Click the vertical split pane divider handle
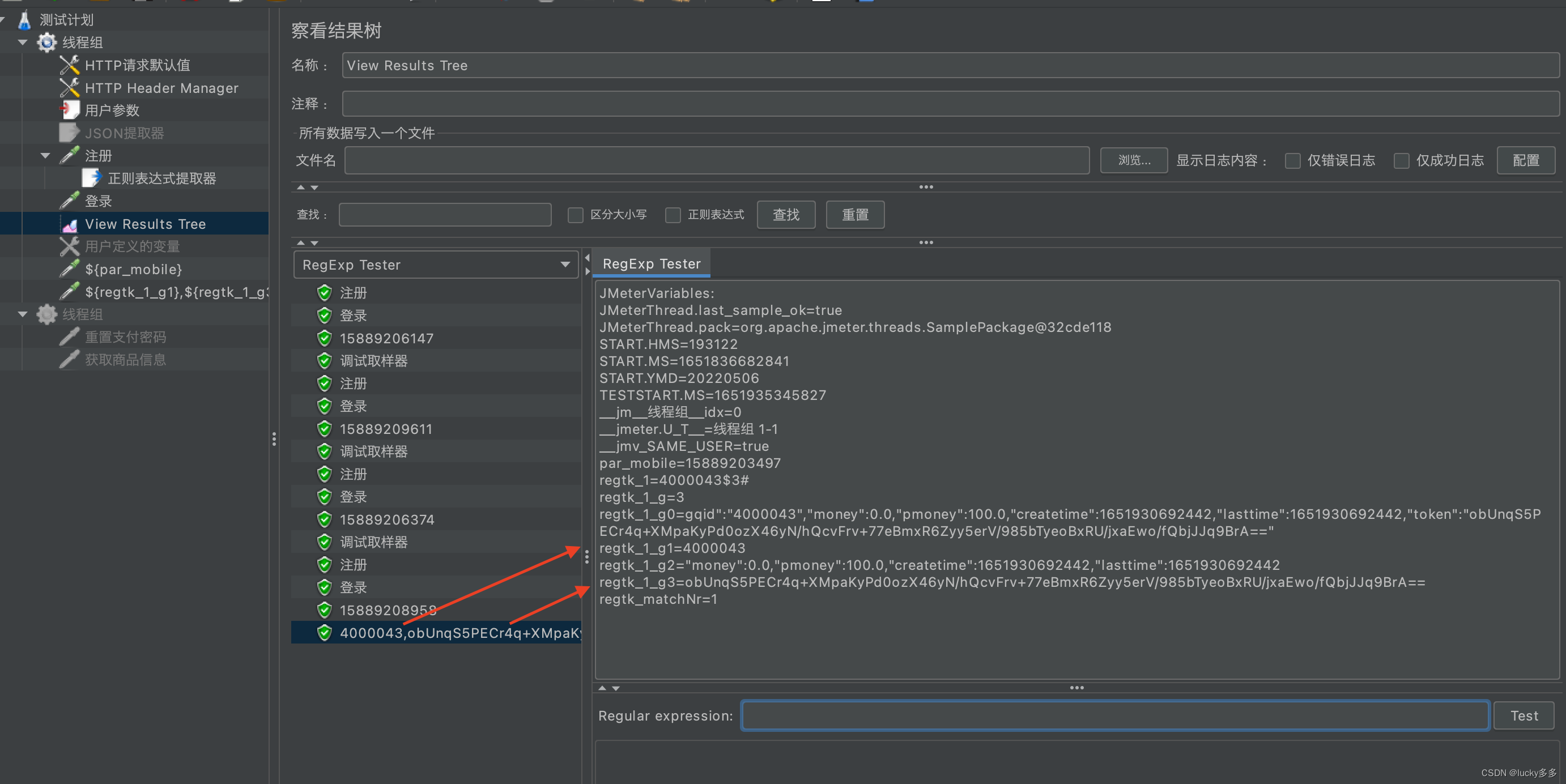This screenshot has width=1566, height=784. [x=274, y=439]
